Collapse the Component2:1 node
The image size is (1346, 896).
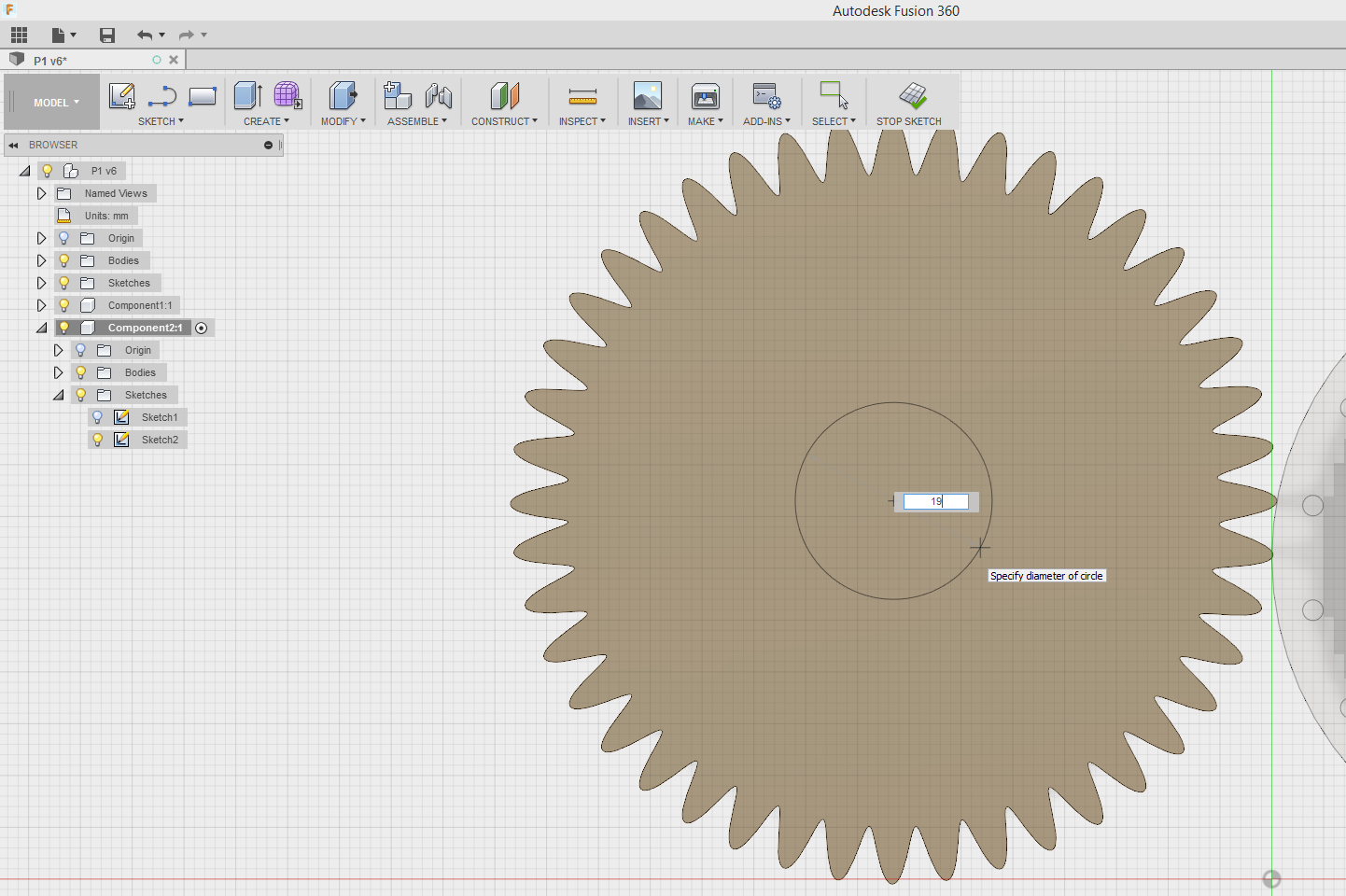pos(41,328)
